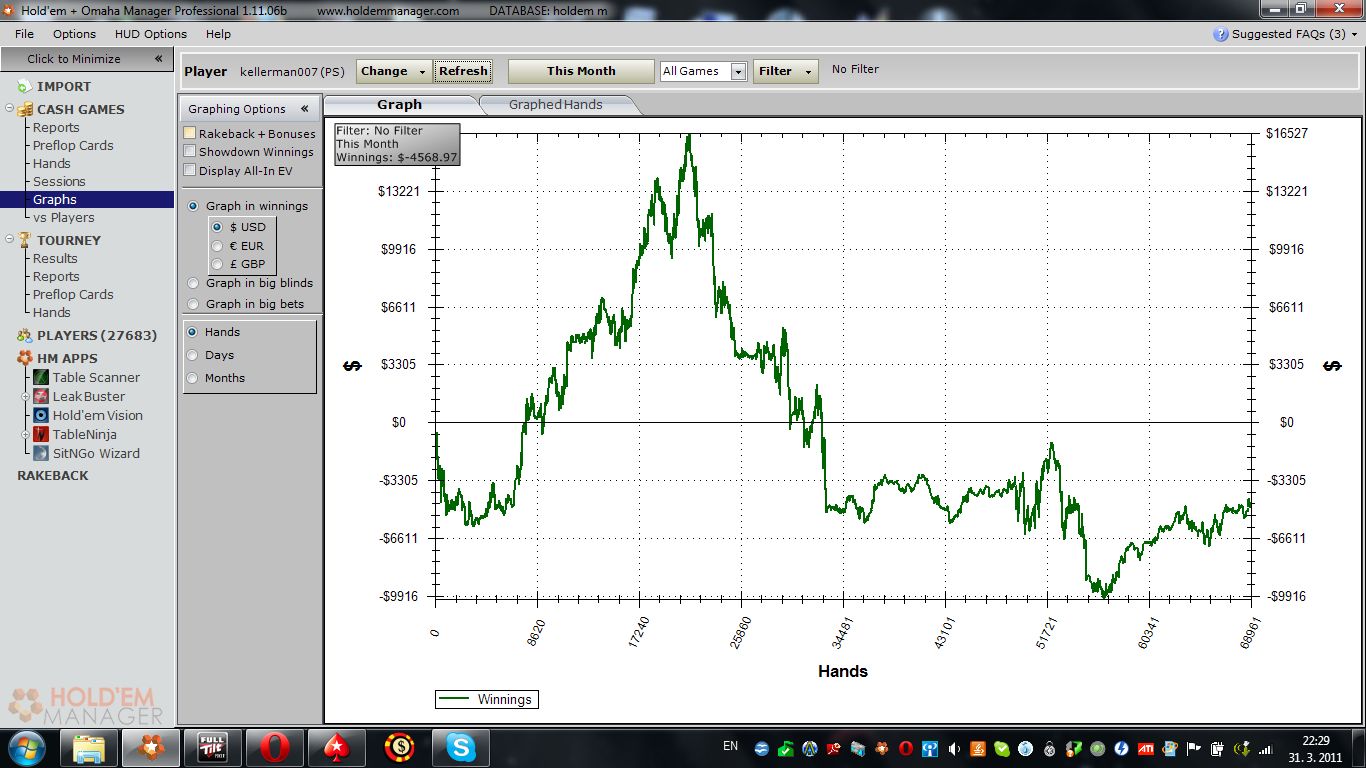
Task: Open the All Games dropdown
Action: coord(703,71)
